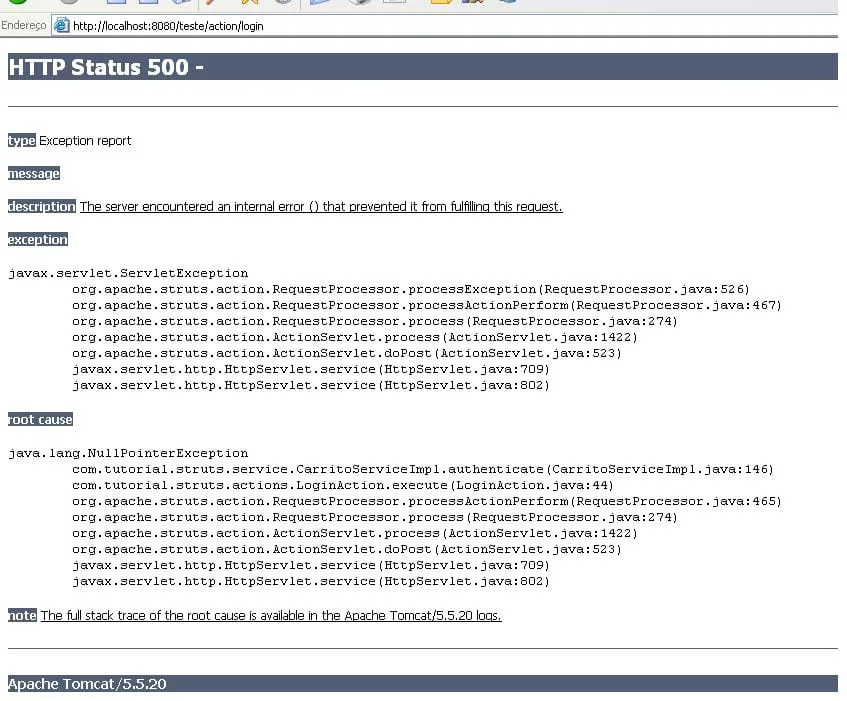This screenshot has width=847, height=701.
Task: Click the highlighted "message" label
Action: [33, 173]
